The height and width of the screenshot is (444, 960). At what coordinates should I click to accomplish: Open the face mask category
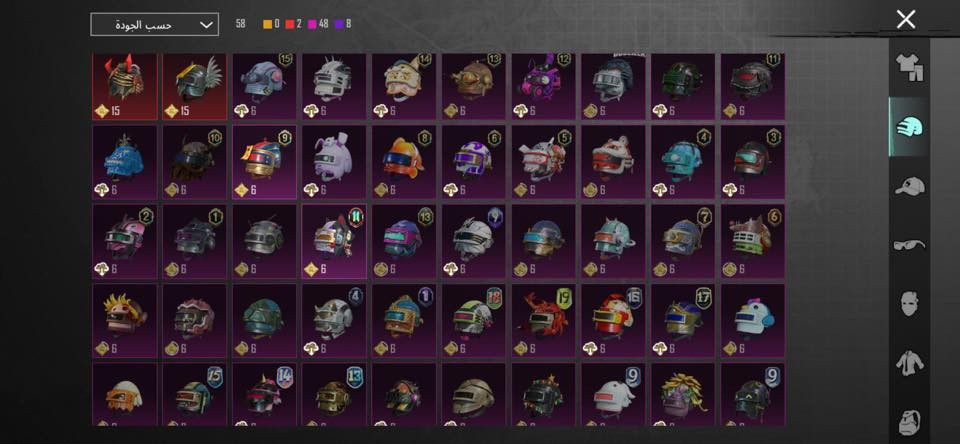(909, 304)
